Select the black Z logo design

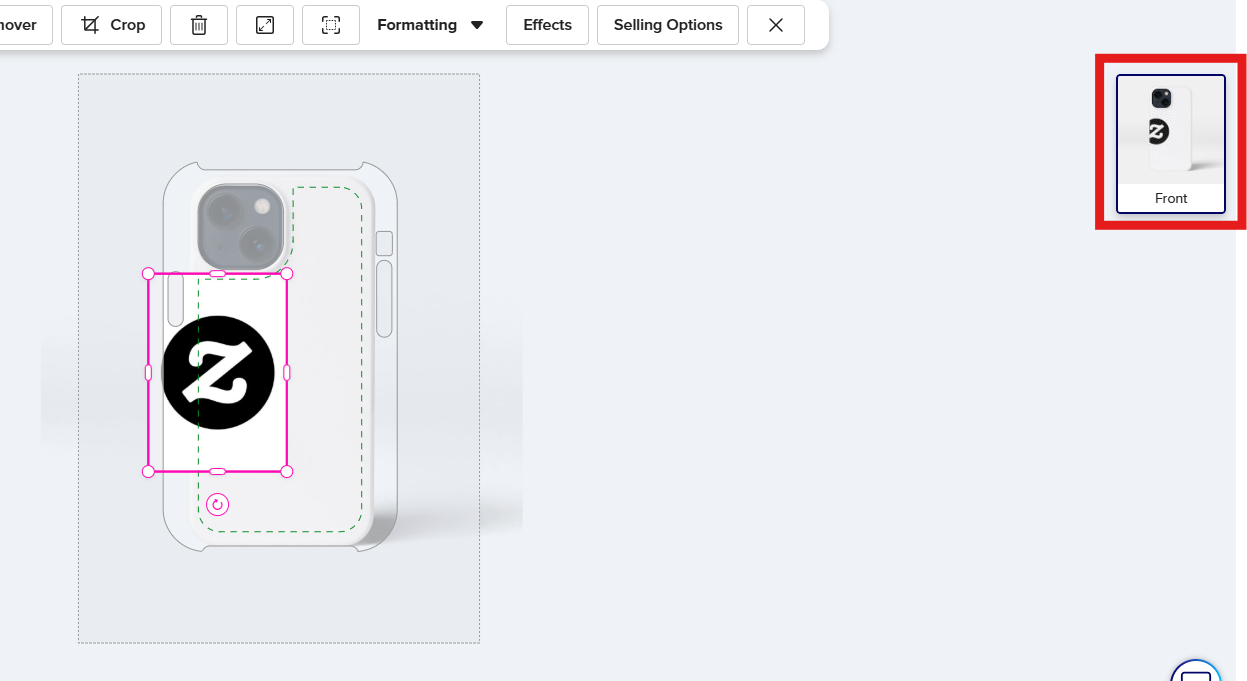click(x=218, y=372)
